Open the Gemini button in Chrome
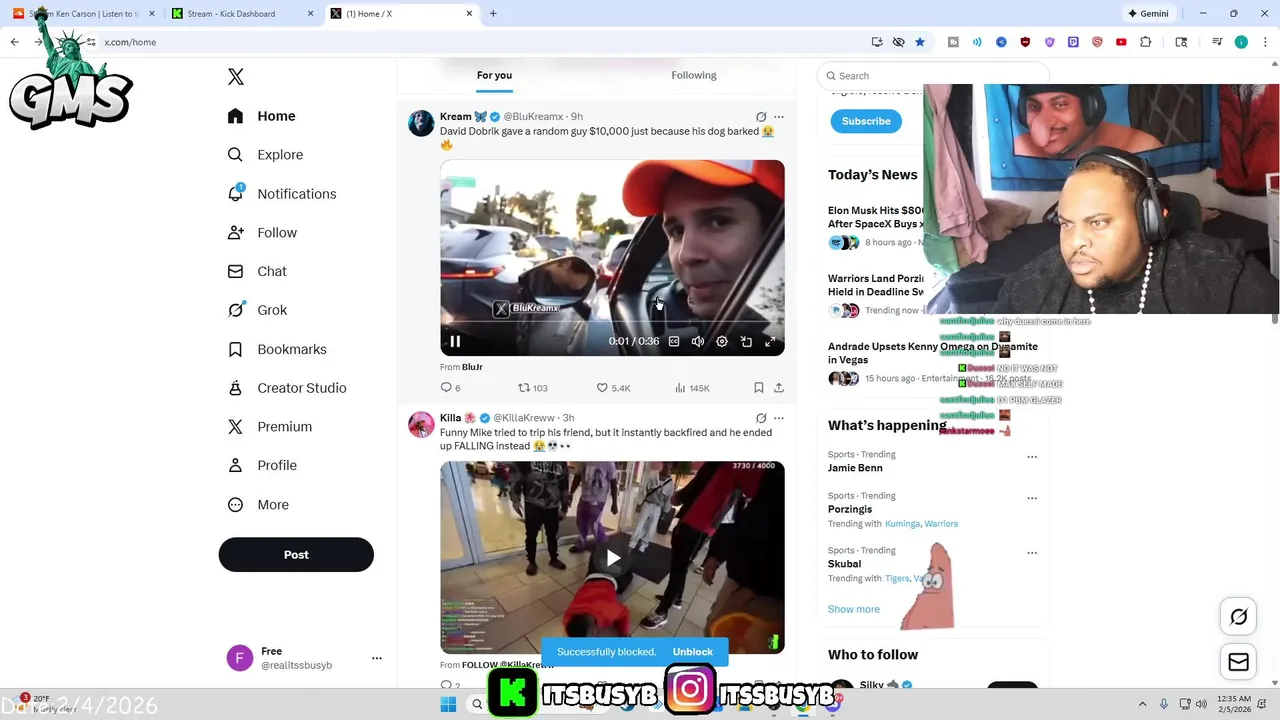The width and height of the screenshot is (1280, 720). 1148,14
